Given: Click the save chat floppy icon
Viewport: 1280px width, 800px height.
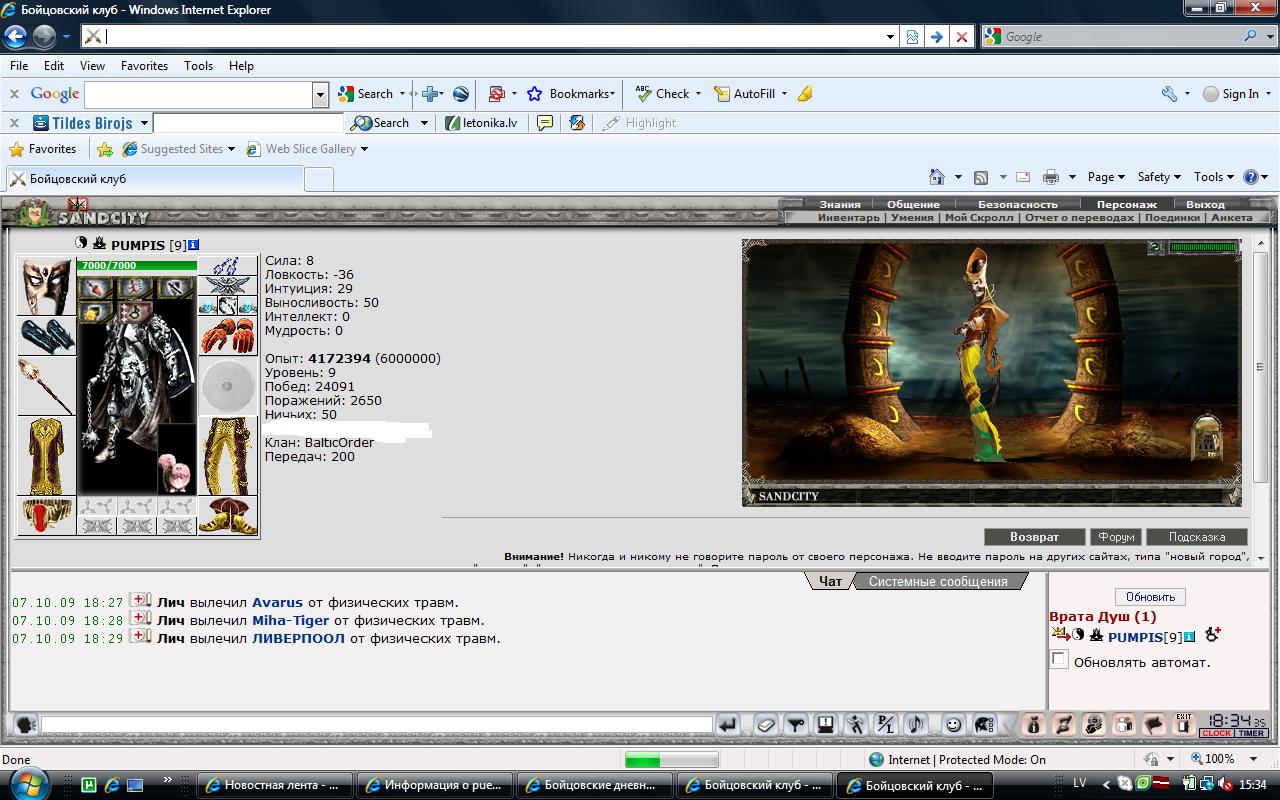Looking at the screenshot, I should [825, 725].
